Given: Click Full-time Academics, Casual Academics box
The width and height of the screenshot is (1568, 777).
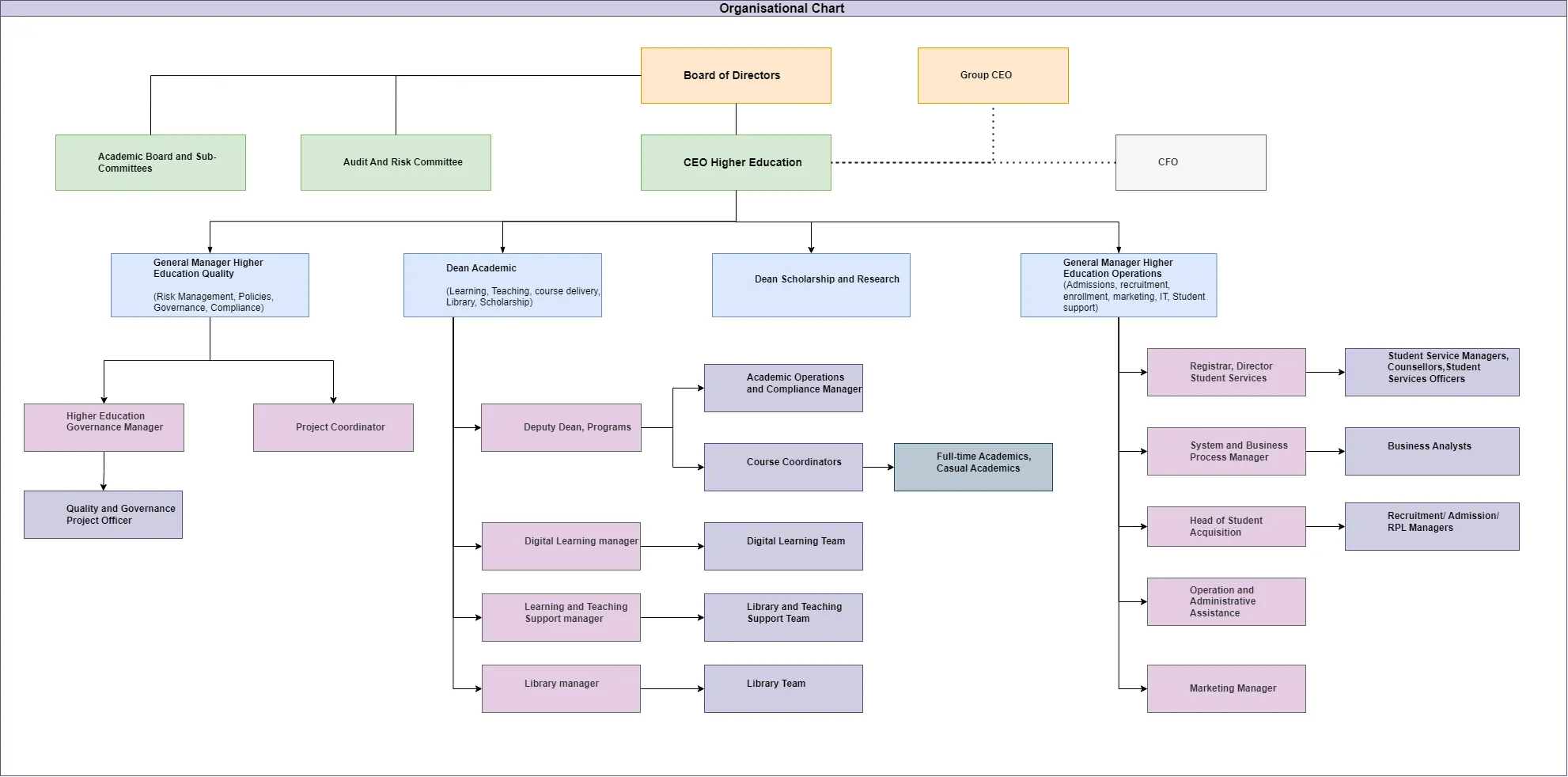Looking at the screenshot, I should tap(973, 467).
